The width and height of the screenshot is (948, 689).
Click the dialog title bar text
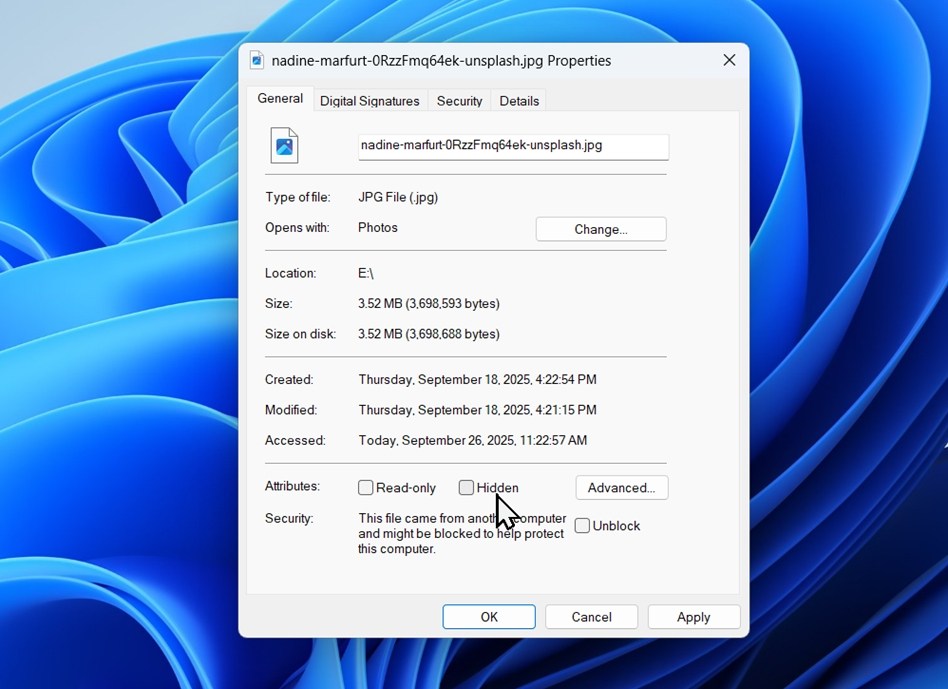click(x=441, y=61)
